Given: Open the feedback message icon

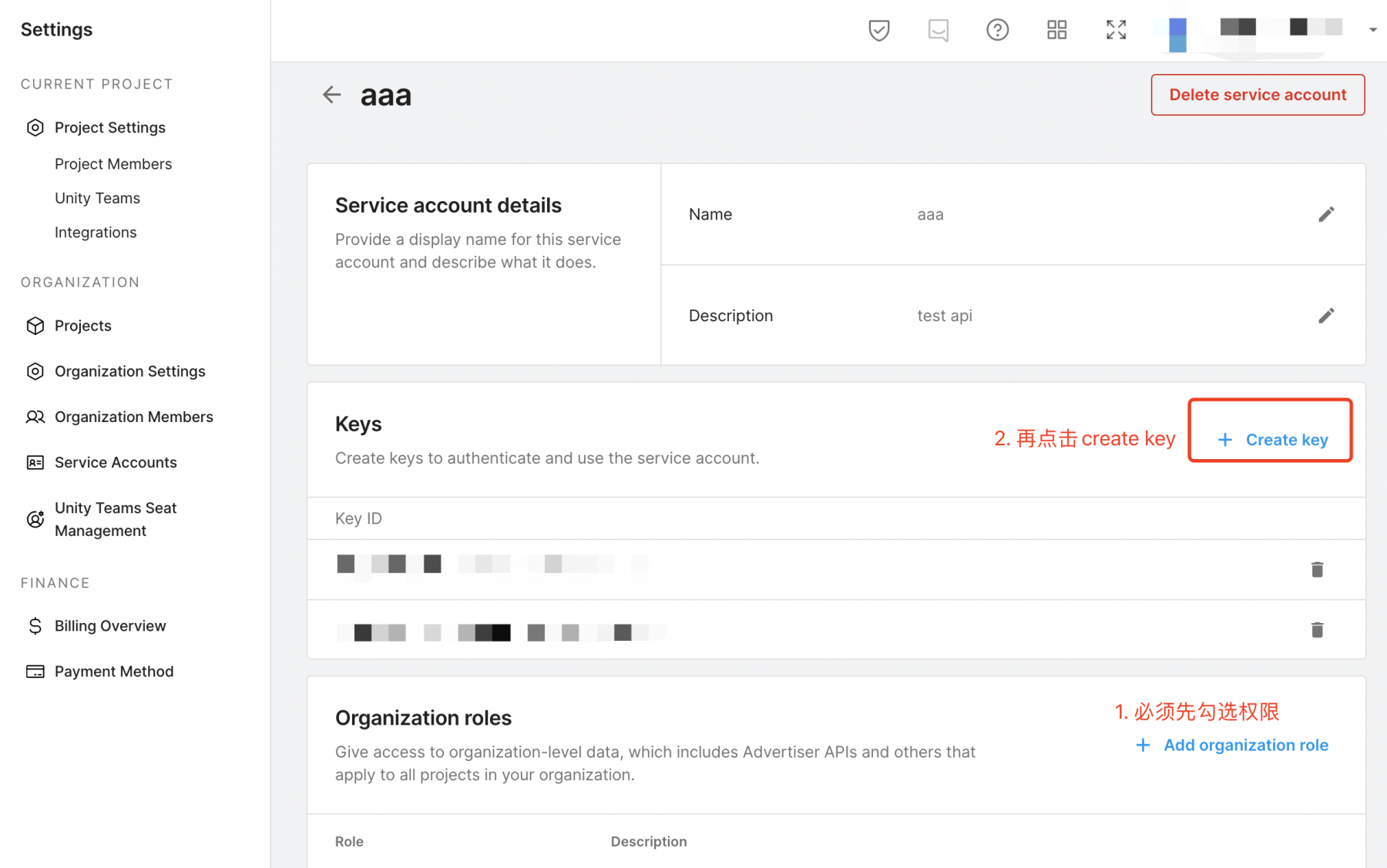Looking at the screenshot, I should [938, 30].
